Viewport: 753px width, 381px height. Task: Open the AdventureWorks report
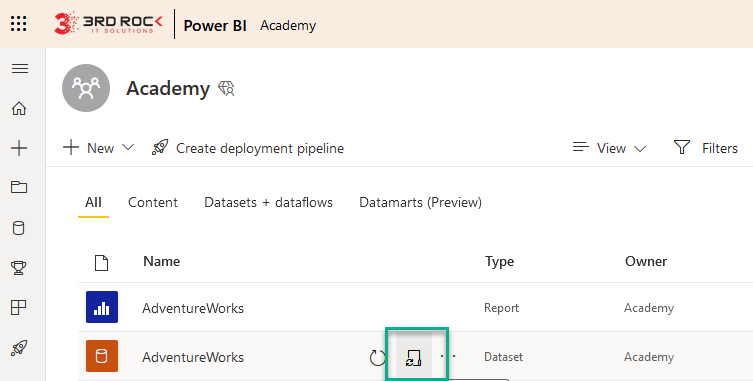(x=193, y=308)
